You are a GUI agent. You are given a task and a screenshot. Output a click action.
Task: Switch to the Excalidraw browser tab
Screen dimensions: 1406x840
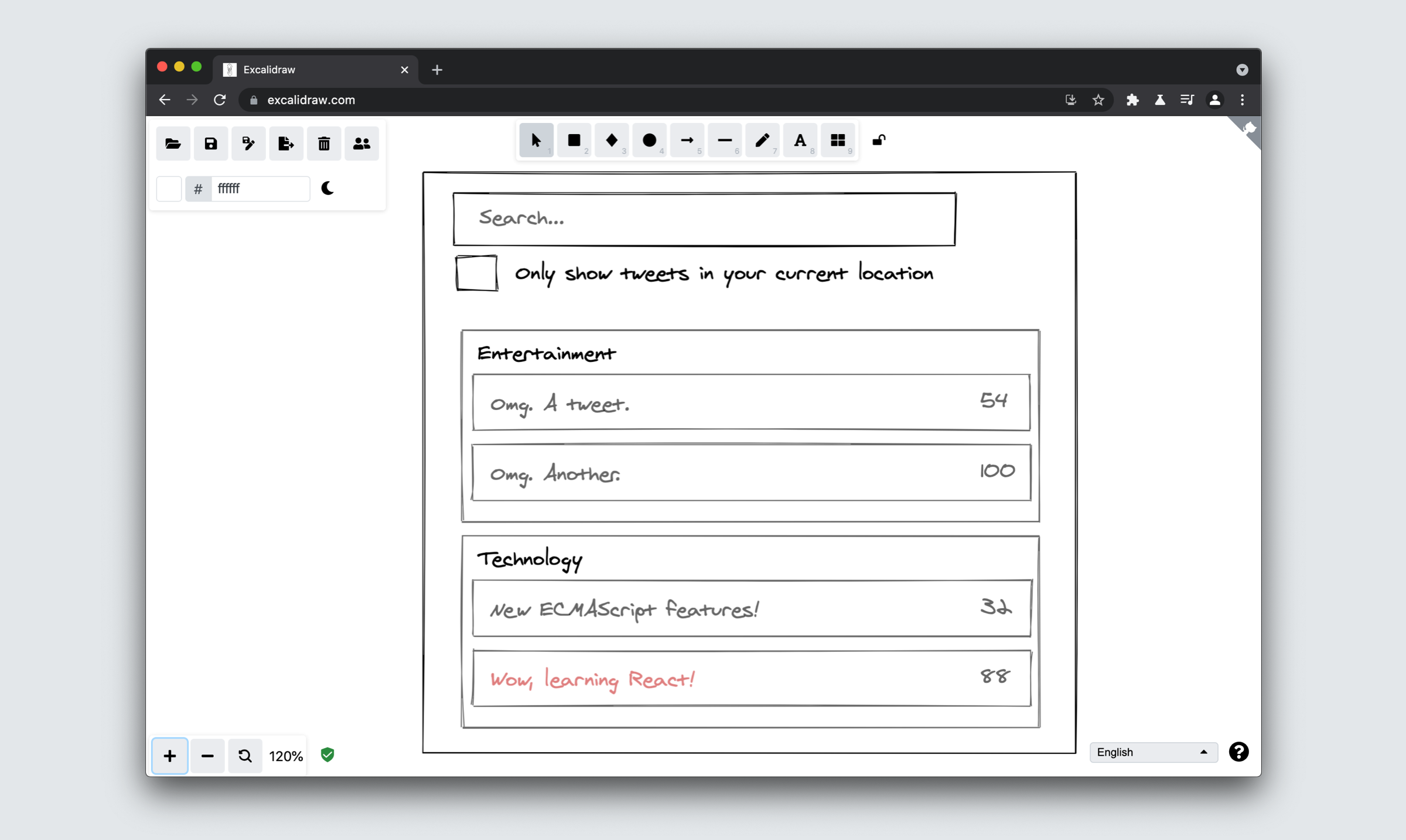tap(315, 70)
